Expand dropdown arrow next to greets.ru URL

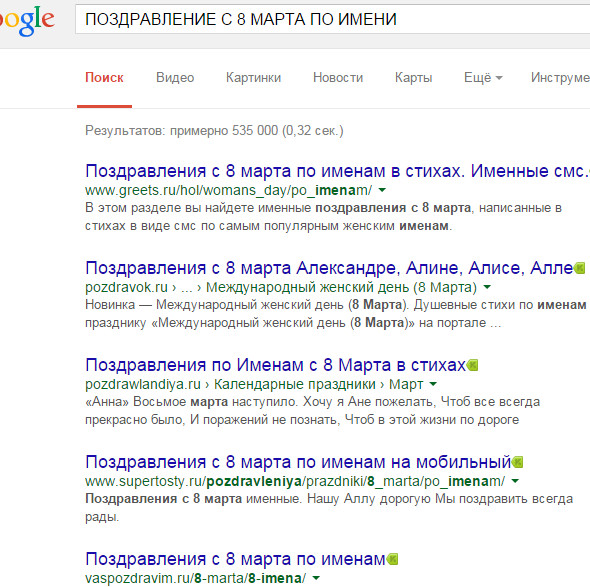382,190
